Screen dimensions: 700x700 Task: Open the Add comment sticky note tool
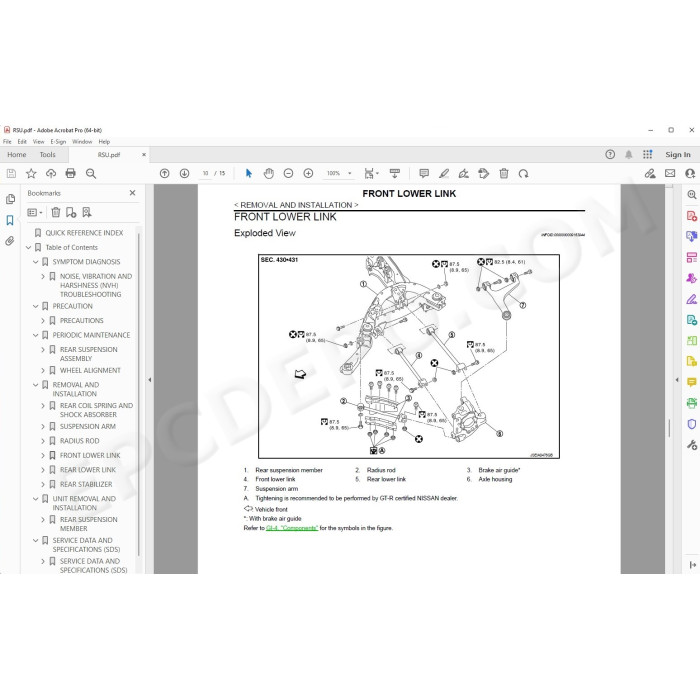pos(424,173)
